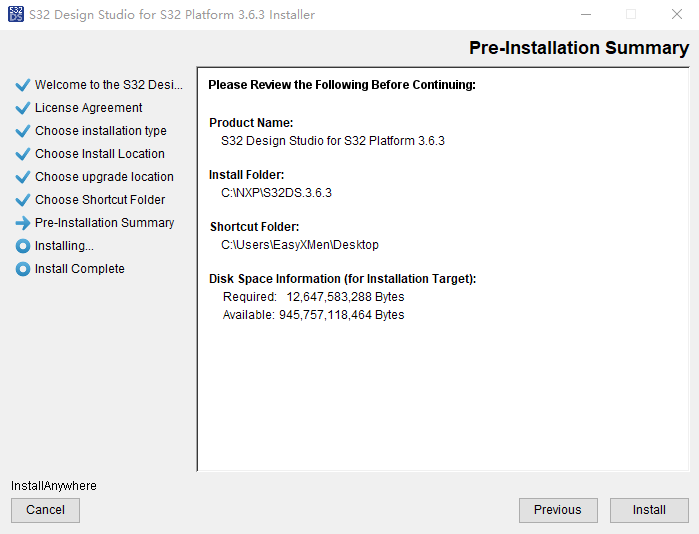Image resolution: width=699 pixels, height=534 pixels.
Task: Close the installer window
Action: tap(677, 15)
